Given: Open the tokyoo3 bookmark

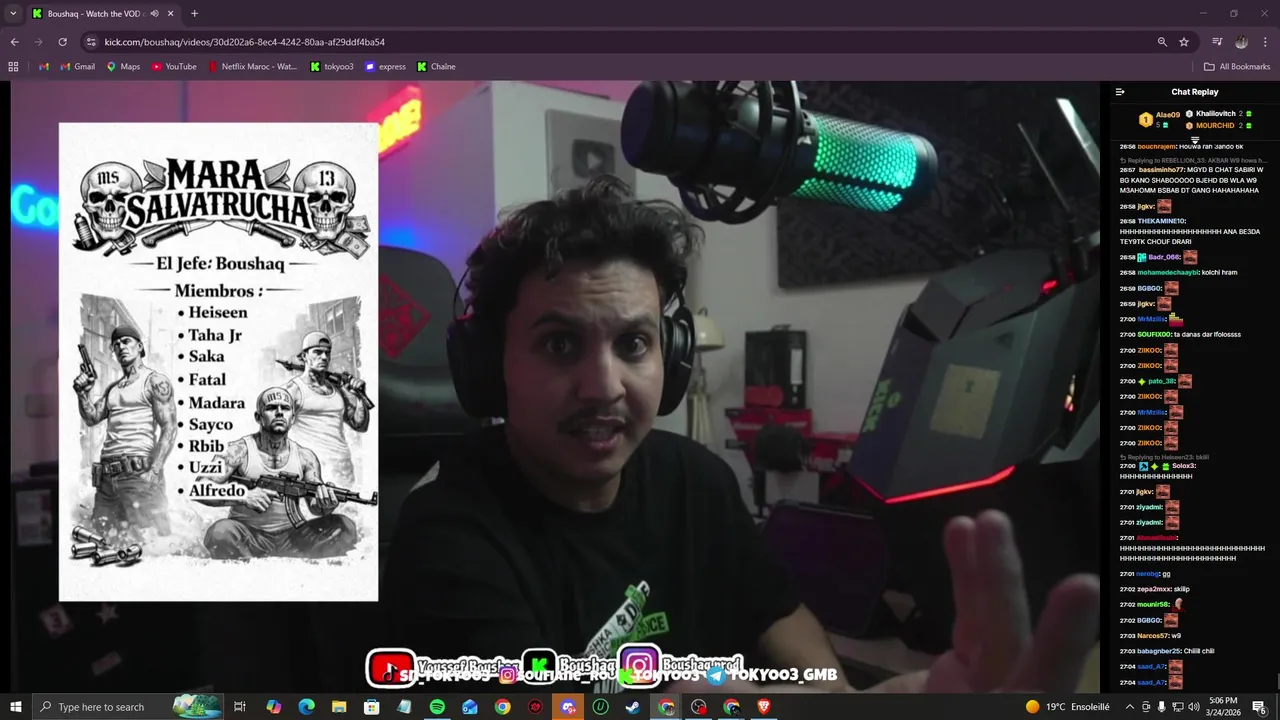Looking at the screenshot, I should [x=332, y=67].
